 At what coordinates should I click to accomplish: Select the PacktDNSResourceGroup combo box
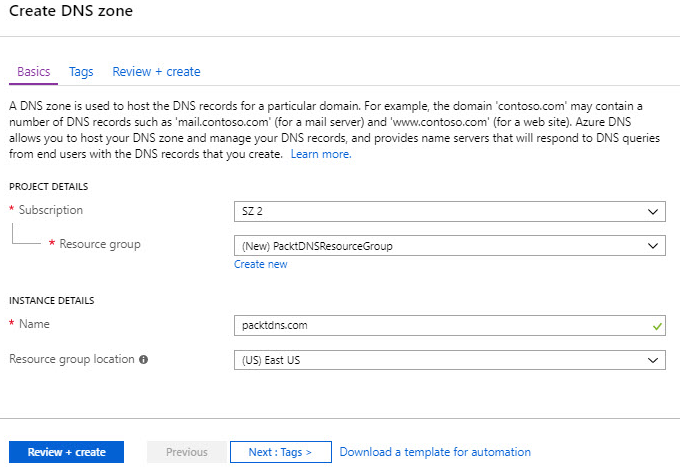point(450,246)
